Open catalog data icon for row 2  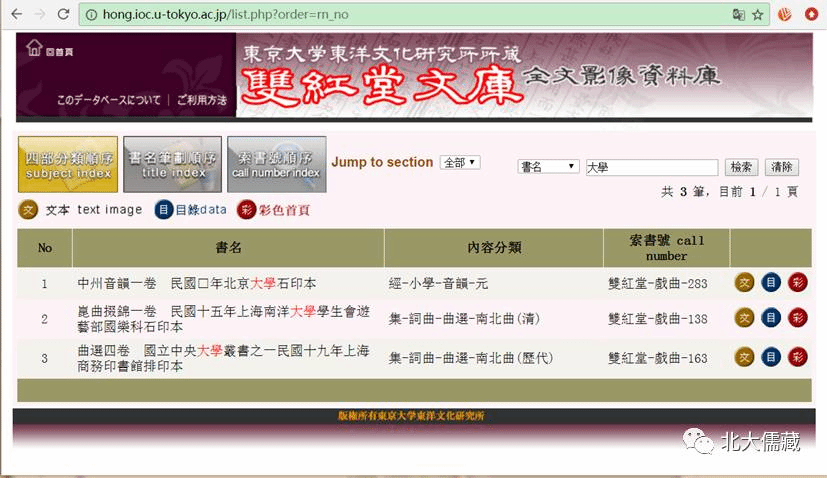(771, 319)
